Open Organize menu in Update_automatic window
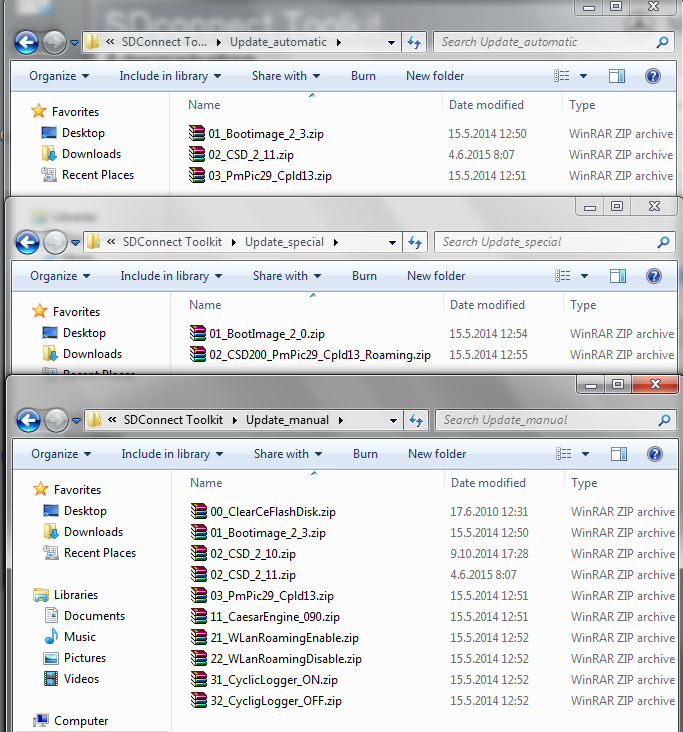The width and height of the screenshot is (683, 732). coord(59,76)
